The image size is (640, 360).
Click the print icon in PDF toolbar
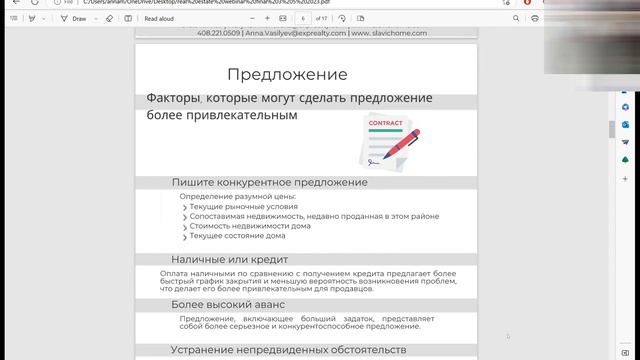(x=535, y=18)
